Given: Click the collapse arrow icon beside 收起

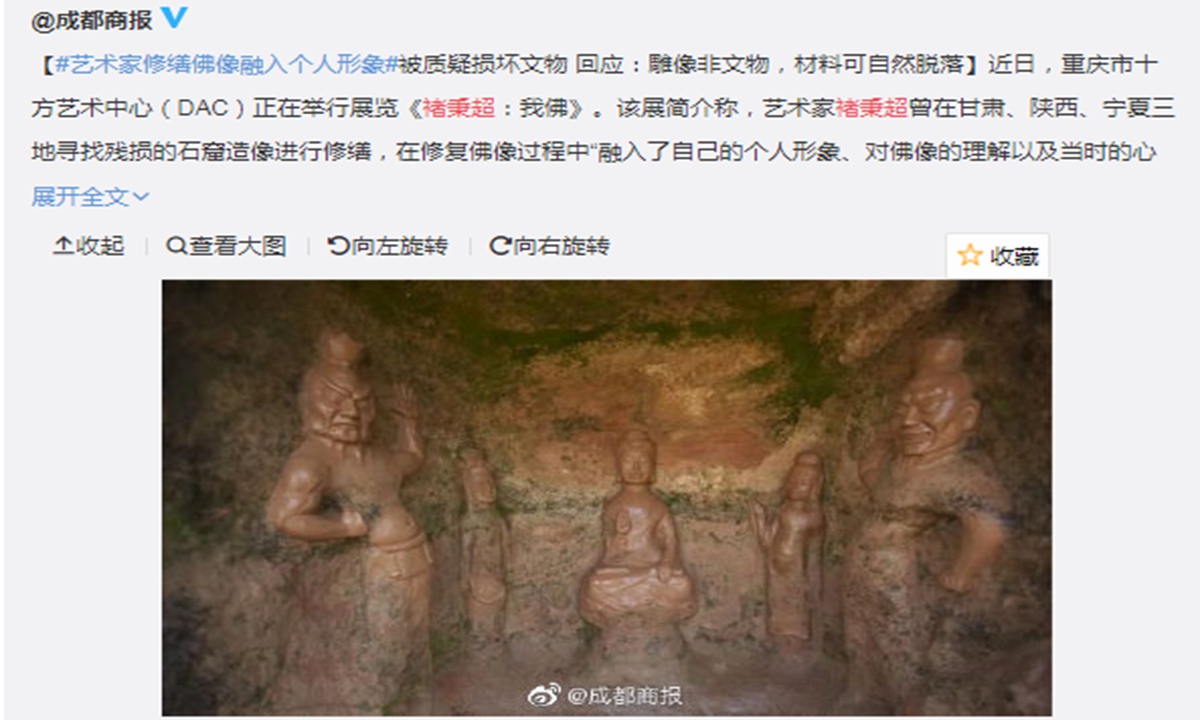Looking at the screenshot, I should pyautogui.click(x=63, y=246).
